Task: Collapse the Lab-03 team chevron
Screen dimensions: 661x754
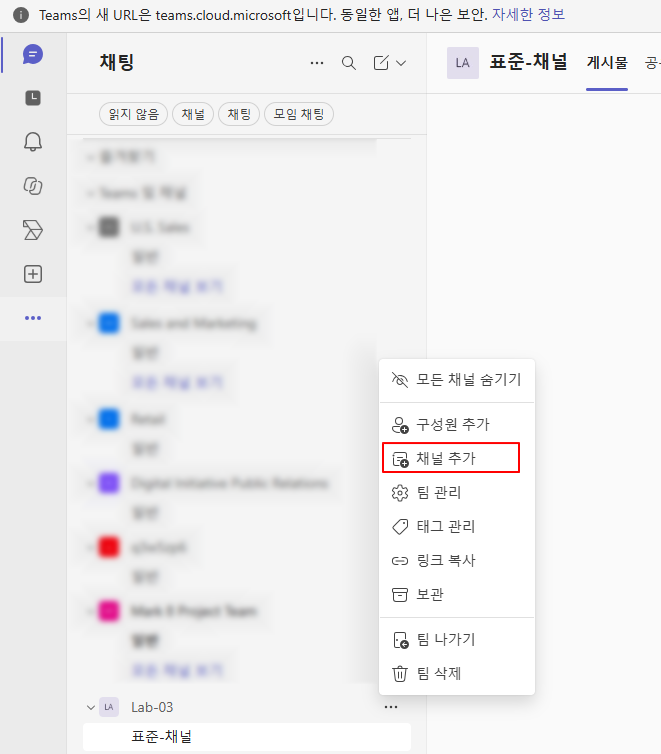Action: pyautogui.click(x=90, y=707)
